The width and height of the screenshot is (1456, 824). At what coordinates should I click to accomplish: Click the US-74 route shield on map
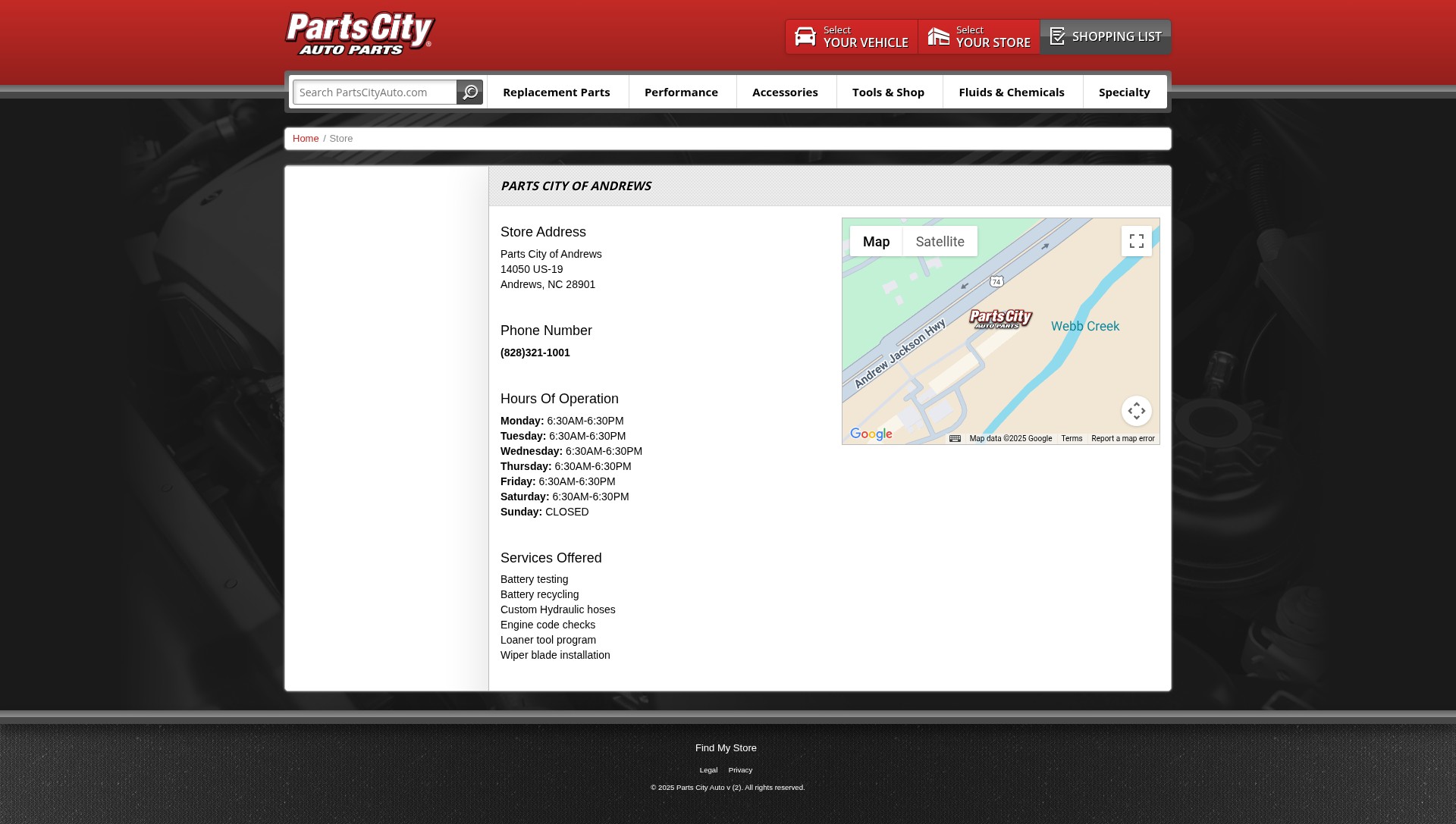(996, 281)
